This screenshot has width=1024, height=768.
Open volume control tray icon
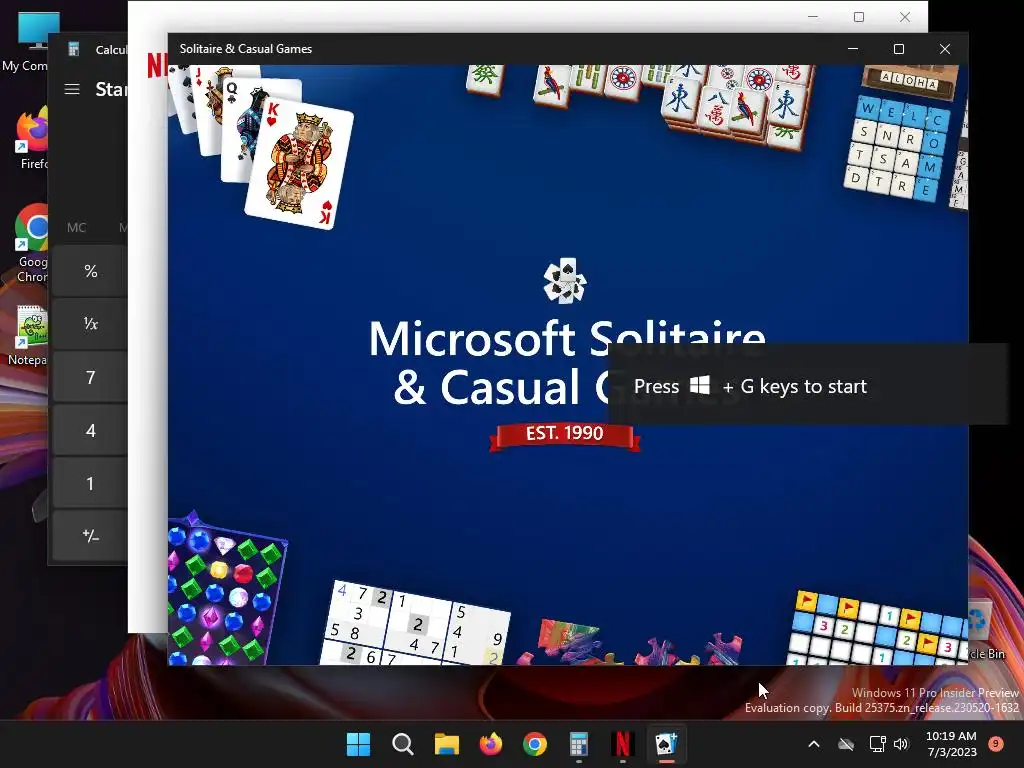901,744
